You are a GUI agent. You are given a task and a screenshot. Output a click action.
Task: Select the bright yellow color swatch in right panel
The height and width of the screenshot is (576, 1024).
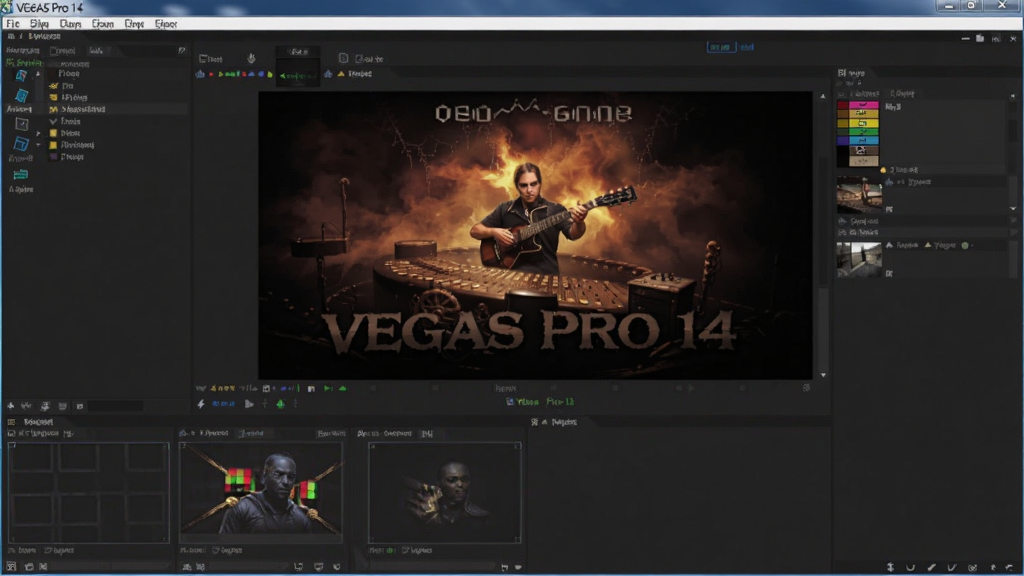click(863, 123)
